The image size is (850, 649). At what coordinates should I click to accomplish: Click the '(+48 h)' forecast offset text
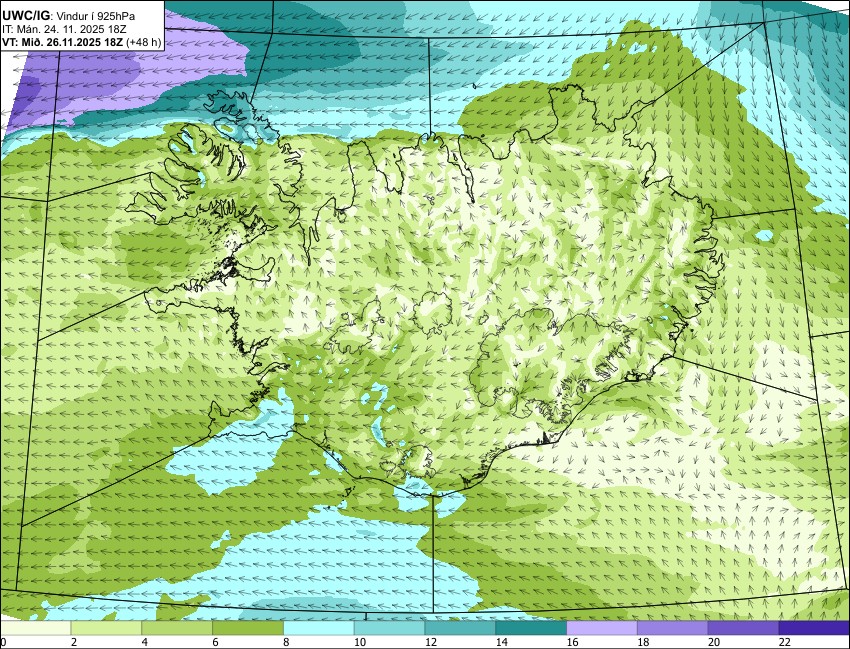(144, 42)
